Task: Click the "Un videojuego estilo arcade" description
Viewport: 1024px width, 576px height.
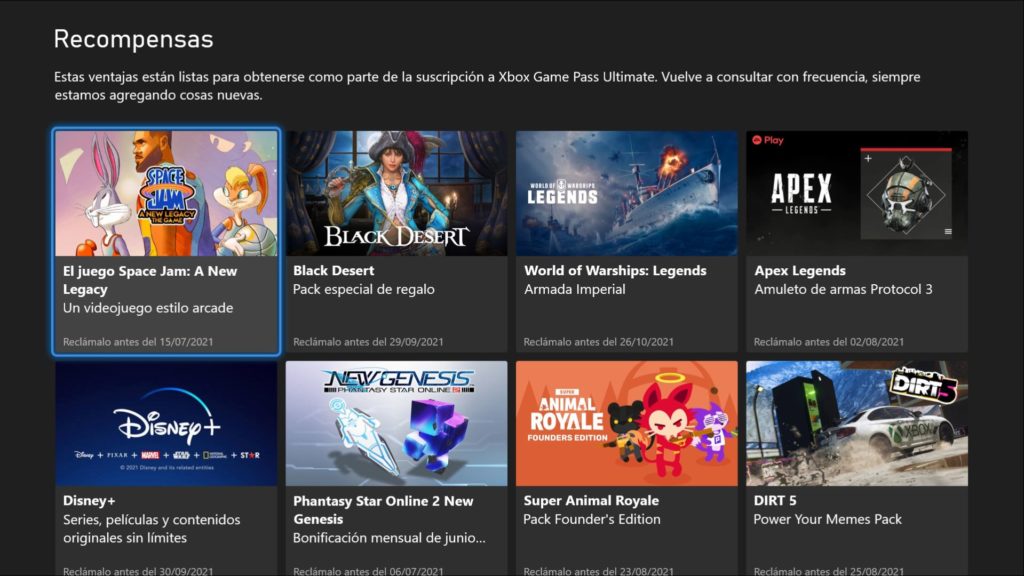Action: tap(148, 308)
